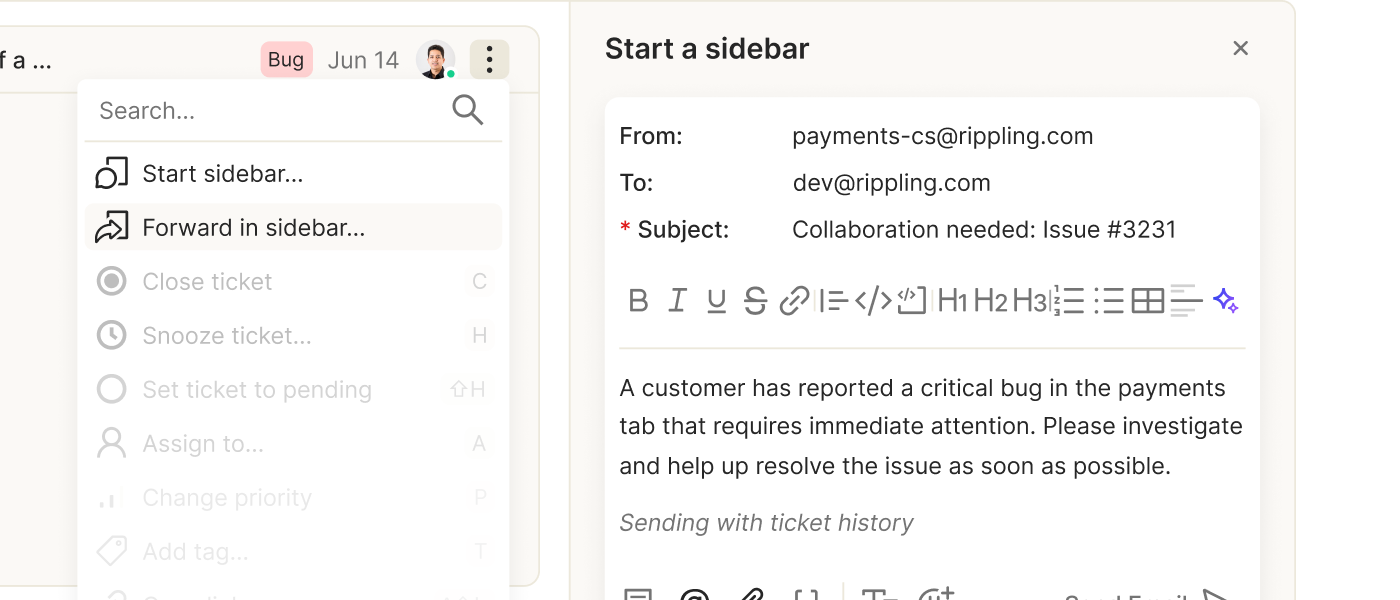The image size is (1400, 600).
Task: Close the Start a sidebar panel
Action: click(x=1241, y=48)
